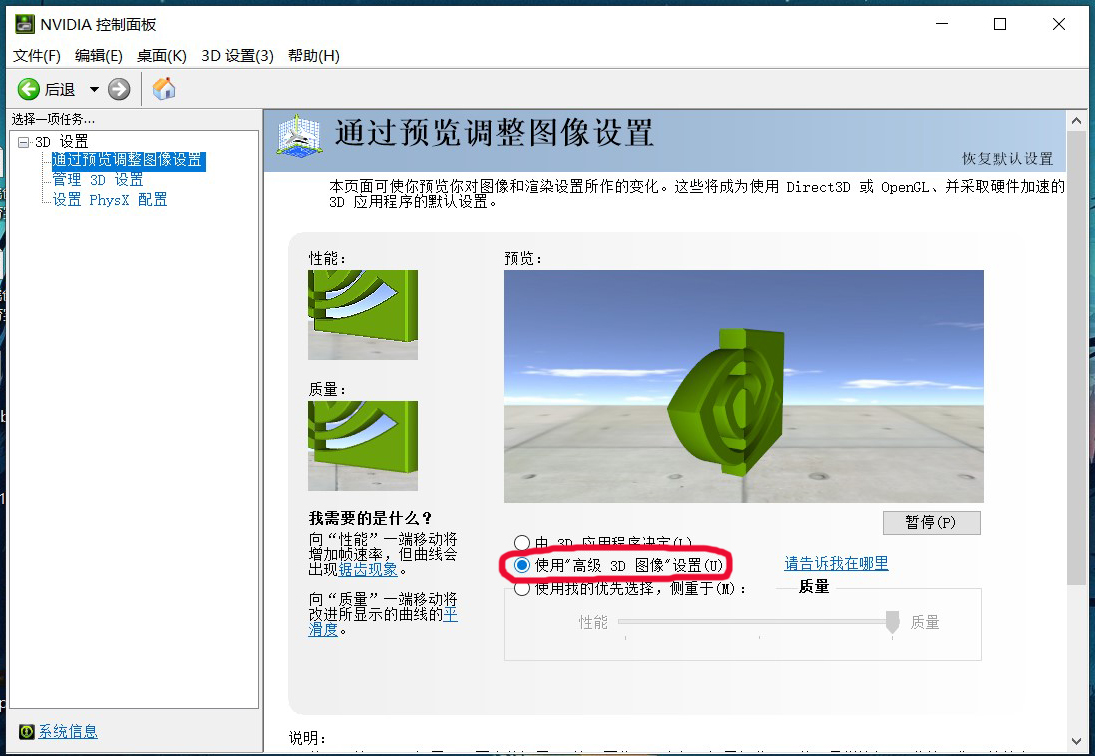Screen dimensions: 1095x756
Task: Select 使用"高级 3D 图像"设置 option
Action: [x=522, y=564]
